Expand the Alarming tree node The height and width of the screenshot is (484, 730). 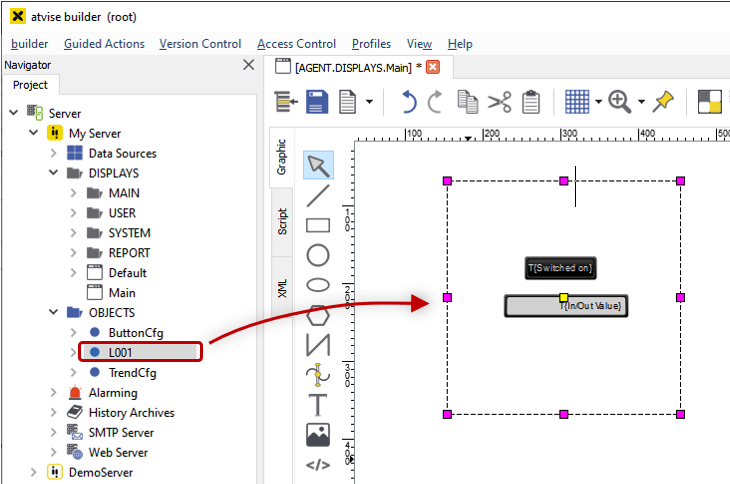point(53,393)
